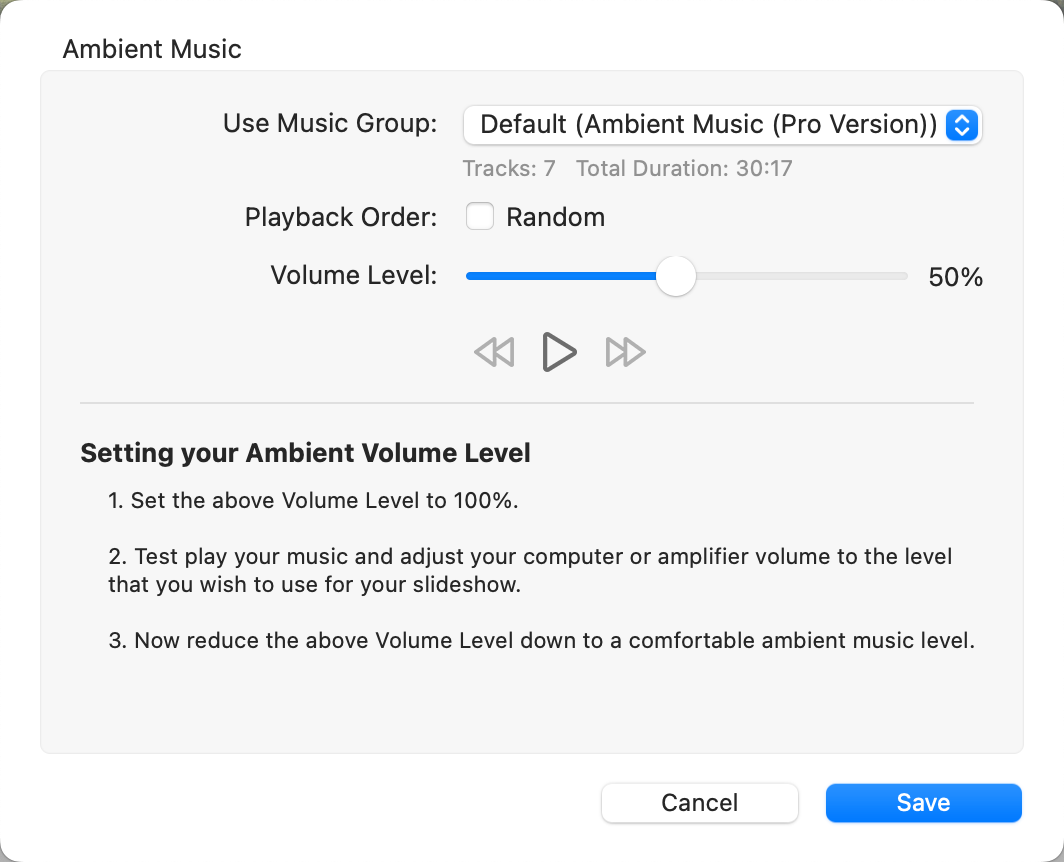Viewport: 1064px width, 862px height.
Task: Click the Random checkbox label text
Action: 555,217
